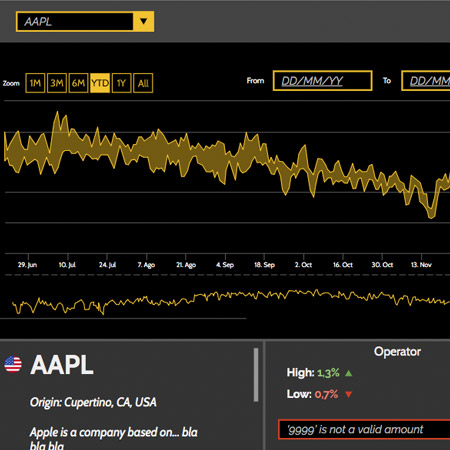Click the '21. Ago' axis label
The width and height of the screenshot is (450, 450).
coord(186,265)
